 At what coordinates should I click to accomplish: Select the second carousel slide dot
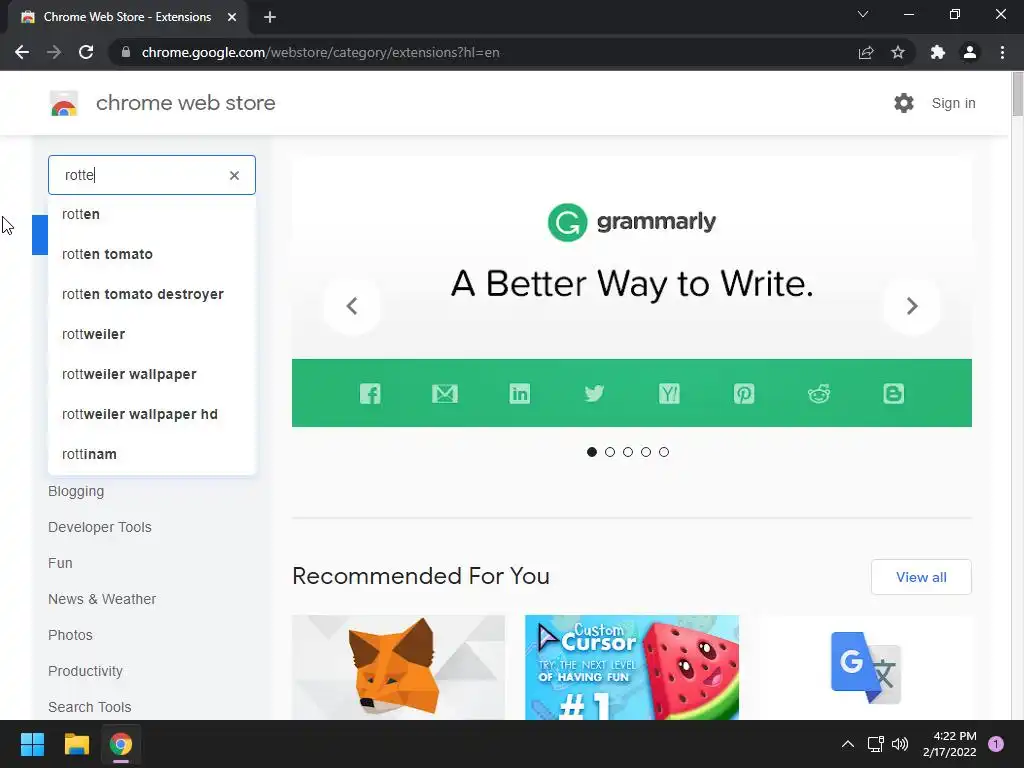pos(610,452)
